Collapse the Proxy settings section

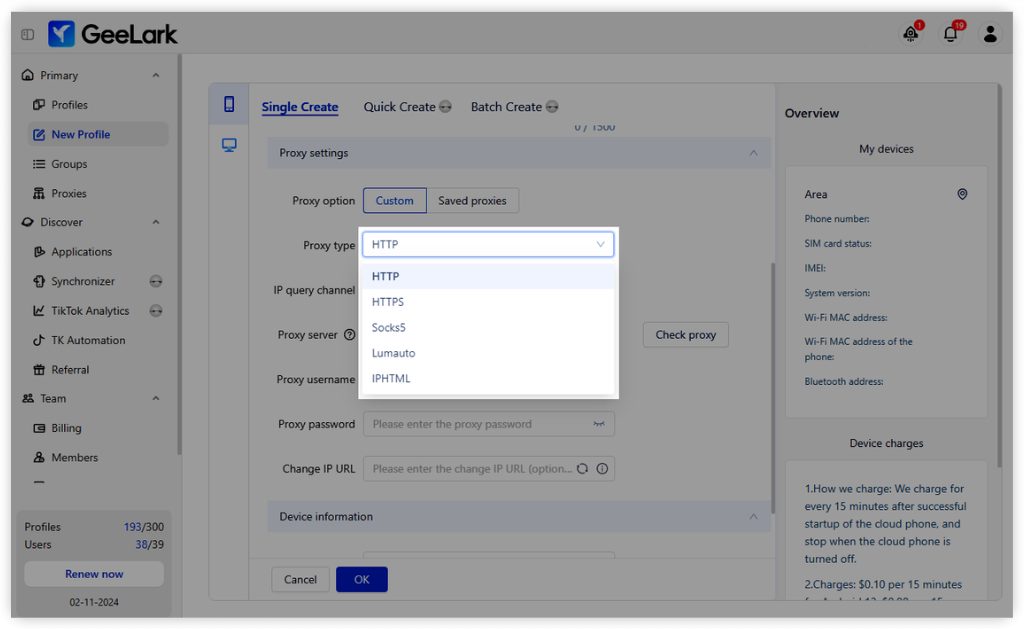754,153
